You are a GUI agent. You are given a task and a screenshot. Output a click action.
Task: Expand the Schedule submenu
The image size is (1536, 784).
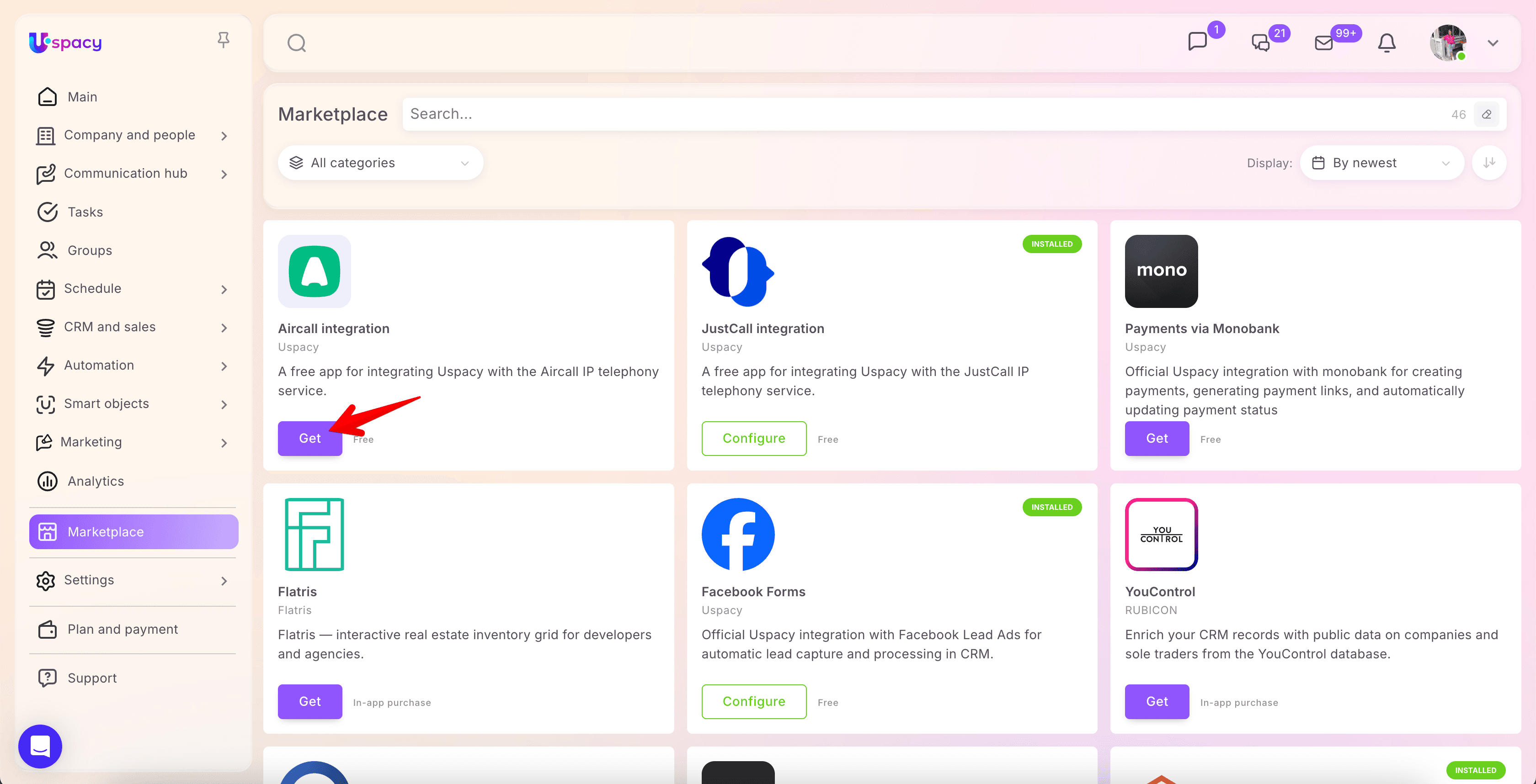(x=224, y=290)
